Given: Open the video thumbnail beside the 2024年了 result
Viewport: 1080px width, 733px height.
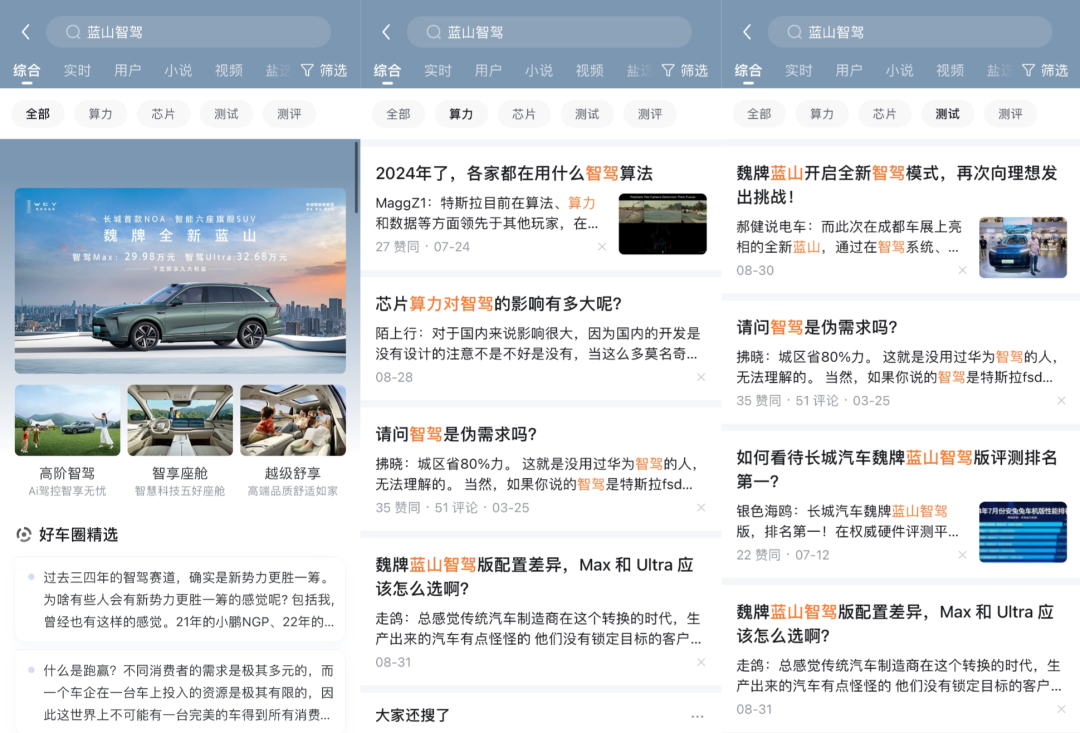Looking at the screenshot, I should (x=663, y=224).
